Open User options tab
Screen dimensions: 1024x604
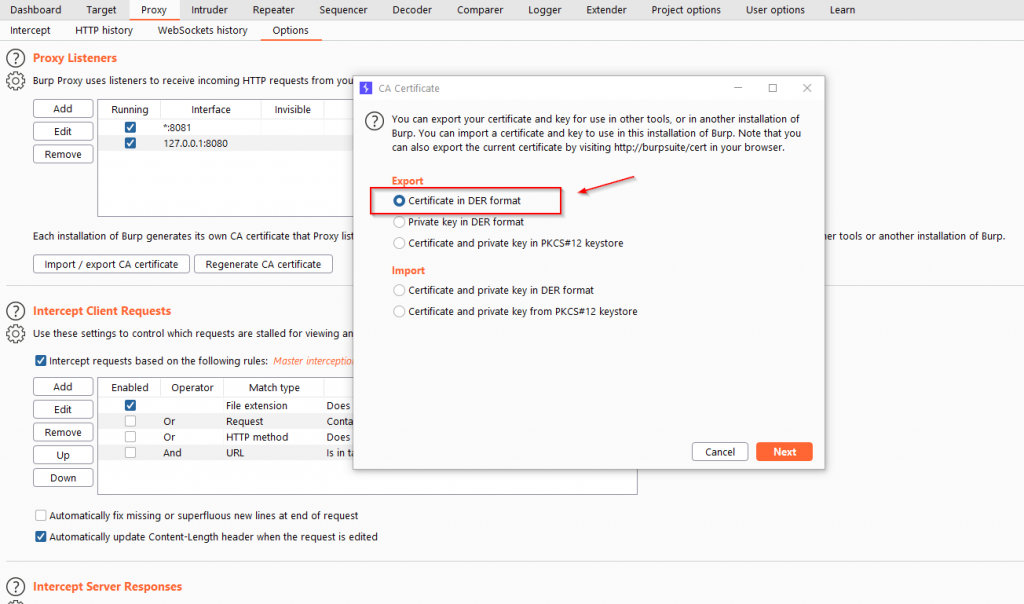click(x=775, y=10)
